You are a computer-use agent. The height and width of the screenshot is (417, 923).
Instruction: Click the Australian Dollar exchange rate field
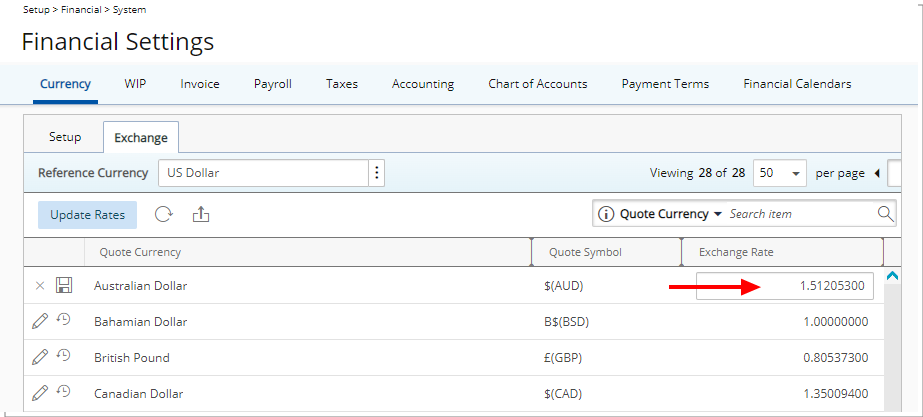point(785,286)
